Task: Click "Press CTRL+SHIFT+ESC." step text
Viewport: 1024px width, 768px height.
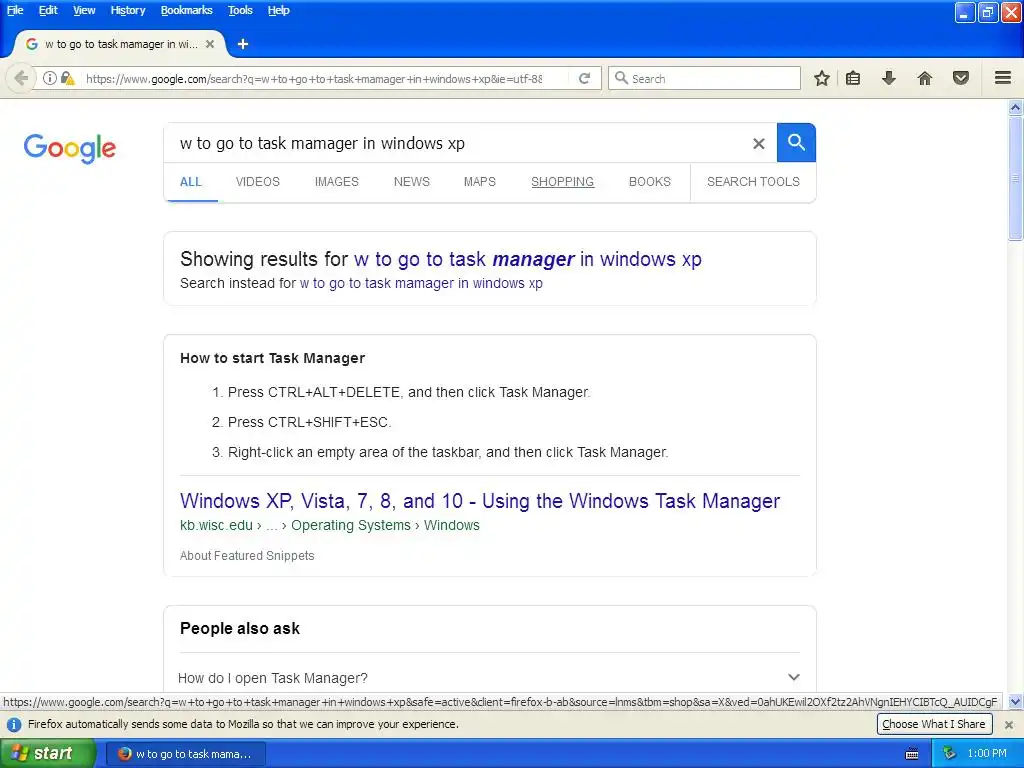Action: [x=310, y=423]
